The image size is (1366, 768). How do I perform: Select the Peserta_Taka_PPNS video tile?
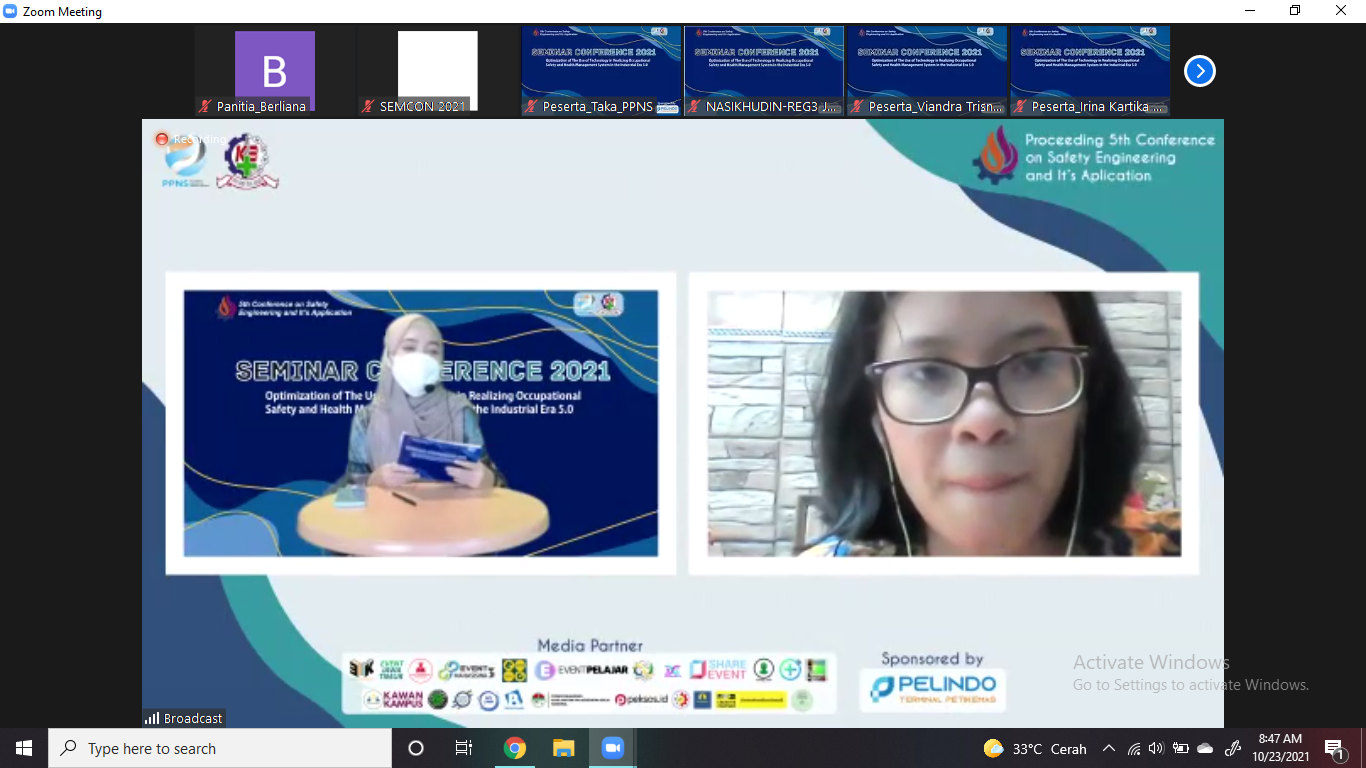pos(601,71)
